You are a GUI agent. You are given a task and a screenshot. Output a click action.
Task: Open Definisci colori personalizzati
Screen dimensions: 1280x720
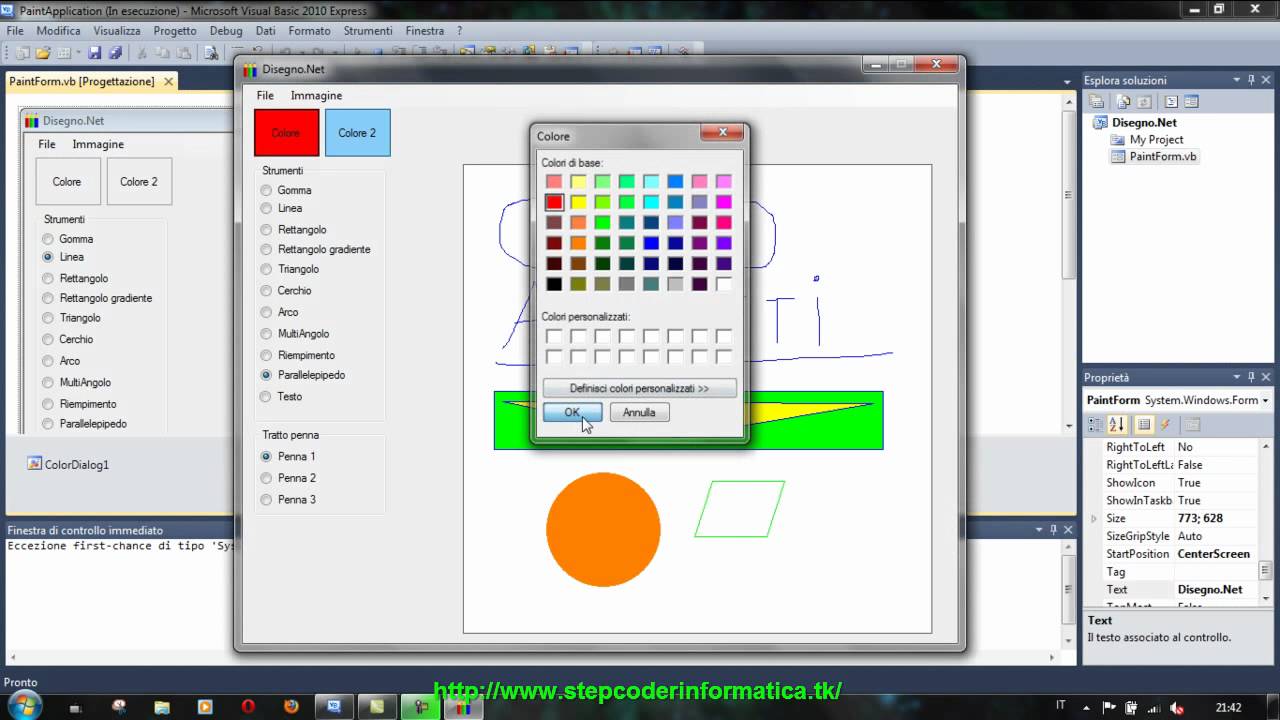[x=639, y=388]
